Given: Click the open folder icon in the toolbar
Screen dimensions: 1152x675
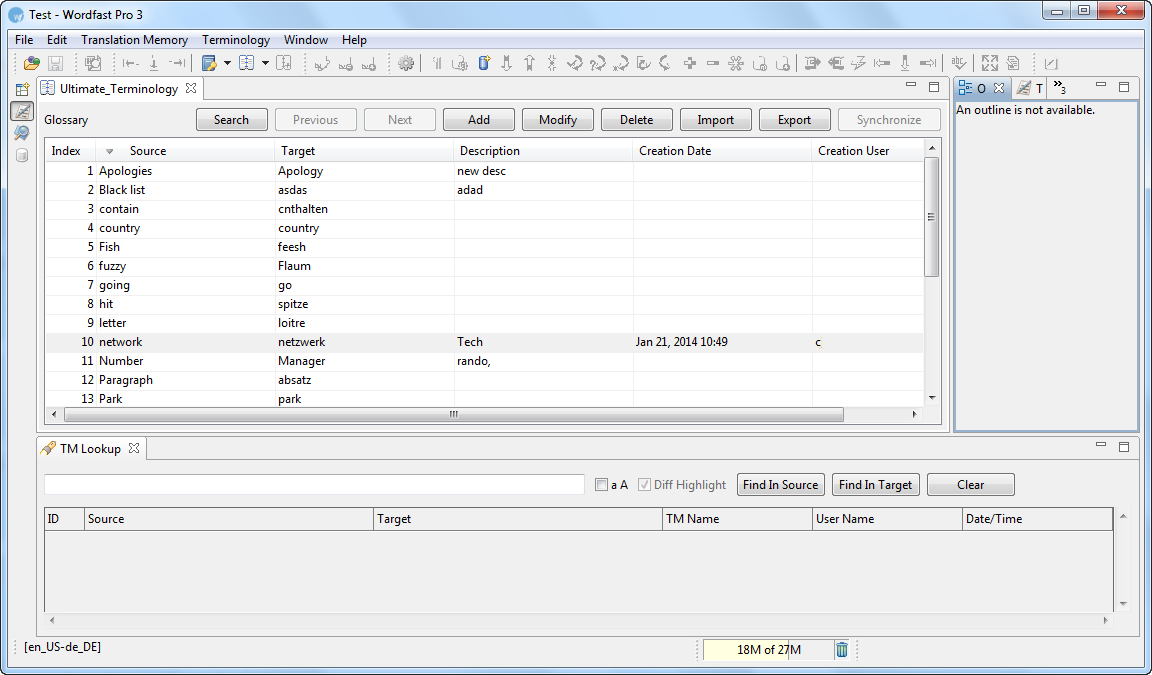Looking at the screenshot, I should point(32,63).
